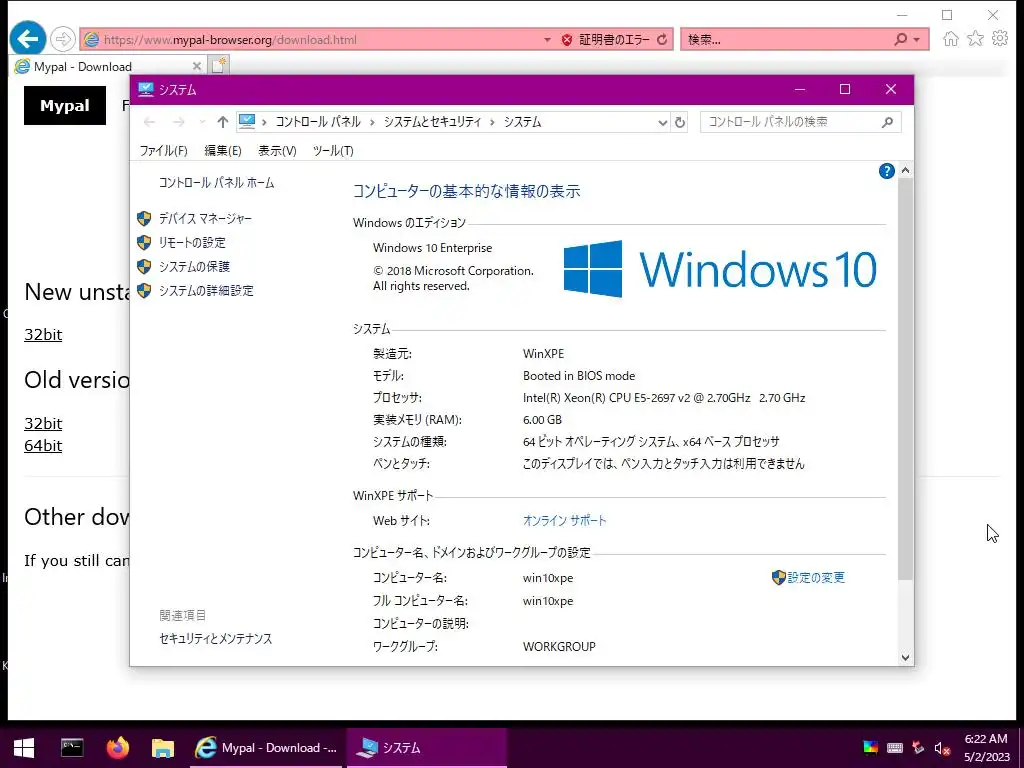Open Internet Explorer tools gear

1000,39
